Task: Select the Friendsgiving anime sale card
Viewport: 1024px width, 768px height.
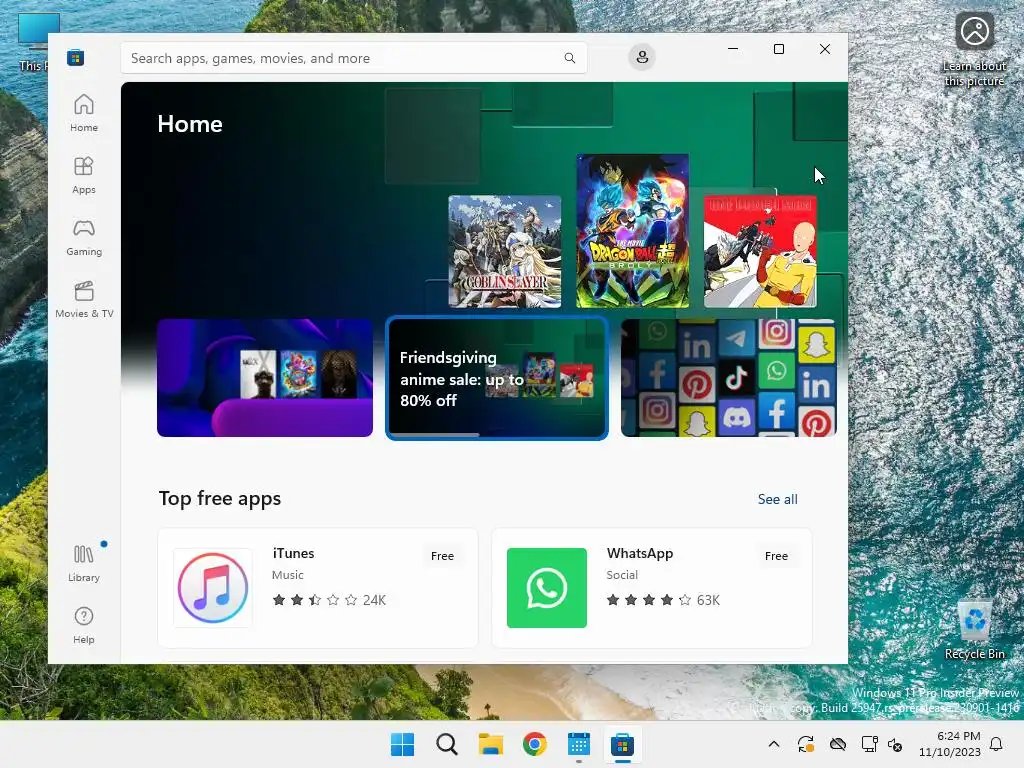Action: click(x=497, y=378)
